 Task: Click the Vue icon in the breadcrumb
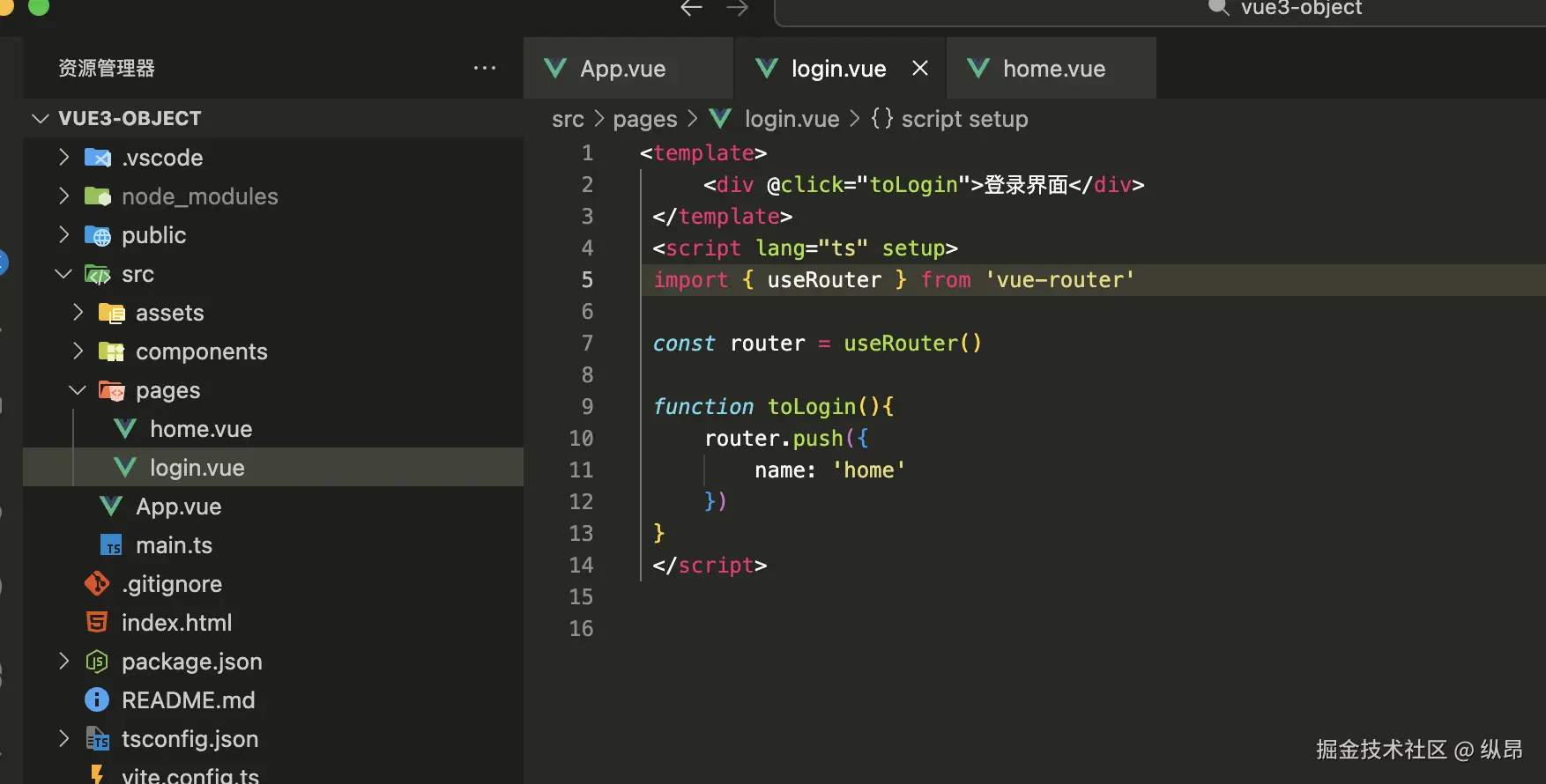720,118
